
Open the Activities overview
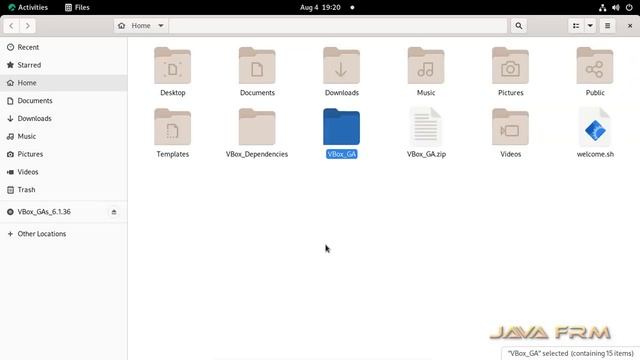point(28,7)
